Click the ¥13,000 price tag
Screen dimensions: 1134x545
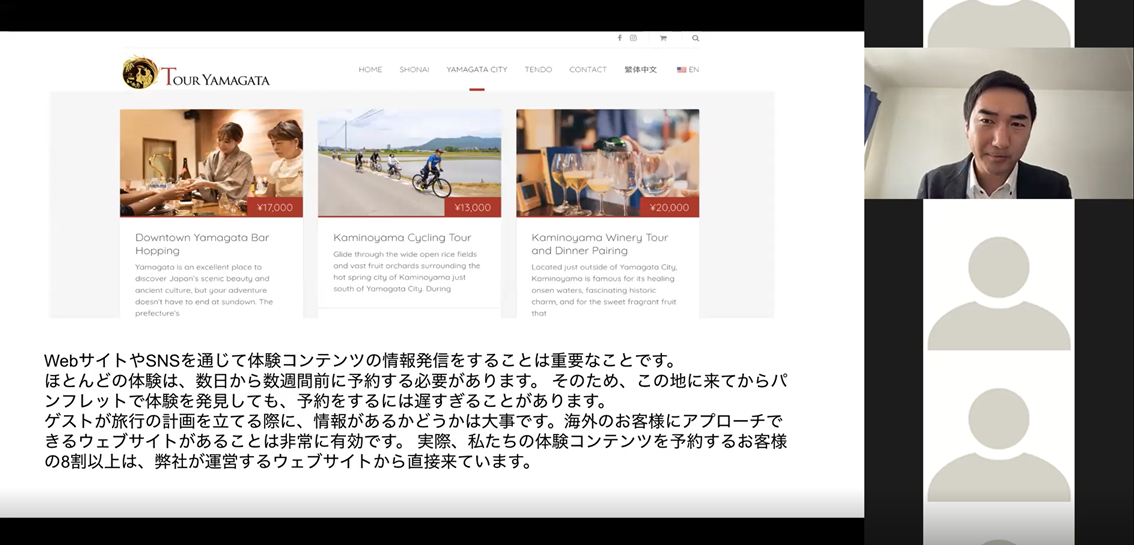click(x=473, y=207)
